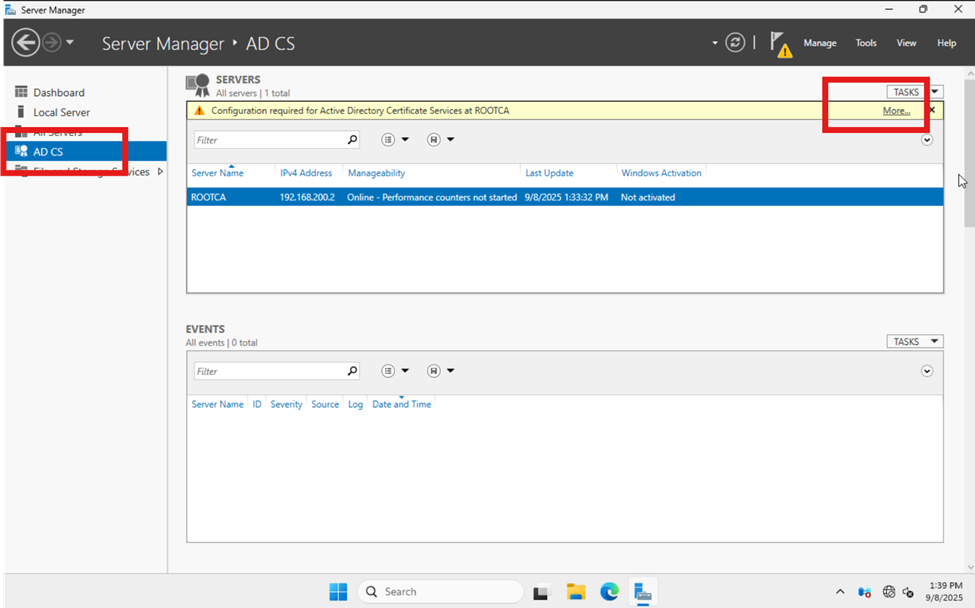
Task: Click the refresh icon in header
Action: [x=735, y=43]
